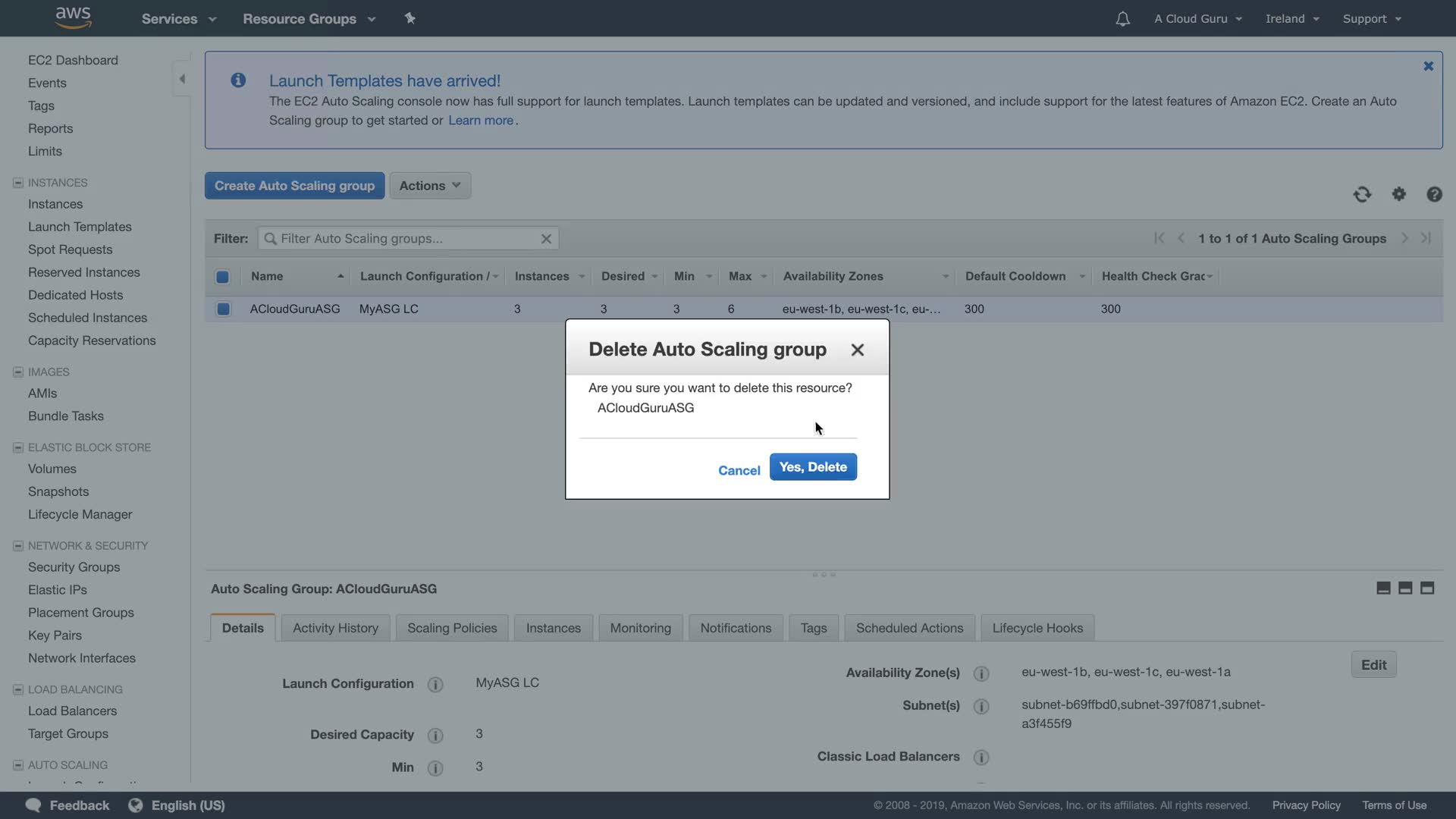This screenshot has width=1456, height=819.
Task: Open the notifications bell icon
Action: [1122, 19]
